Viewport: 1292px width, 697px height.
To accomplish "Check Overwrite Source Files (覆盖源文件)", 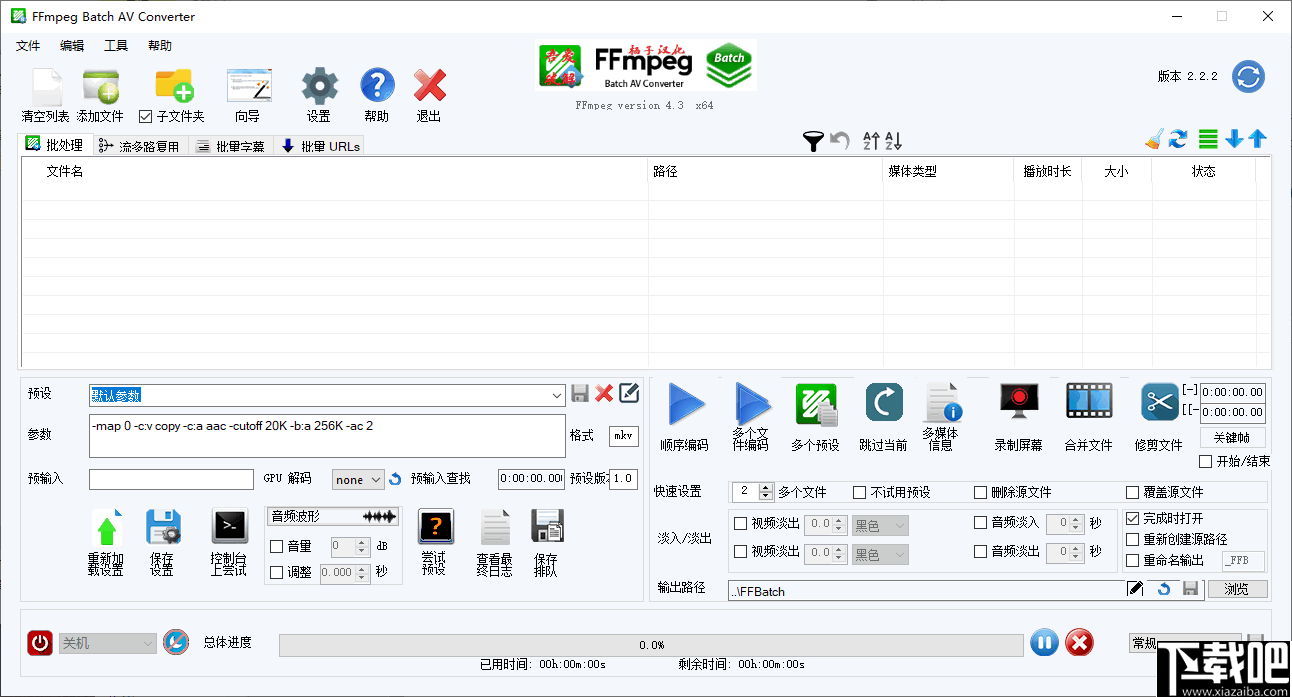I will [1133, 493].
